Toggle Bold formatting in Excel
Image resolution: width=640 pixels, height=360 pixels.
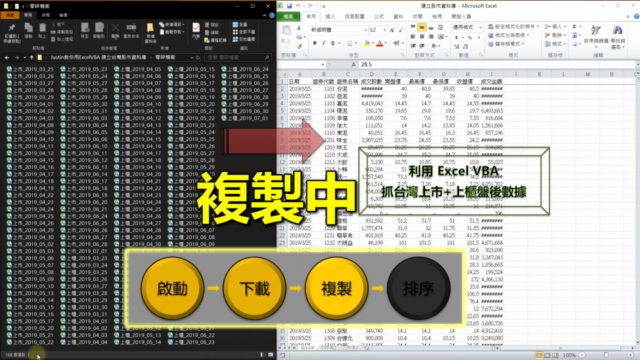[x=315, y=43]
